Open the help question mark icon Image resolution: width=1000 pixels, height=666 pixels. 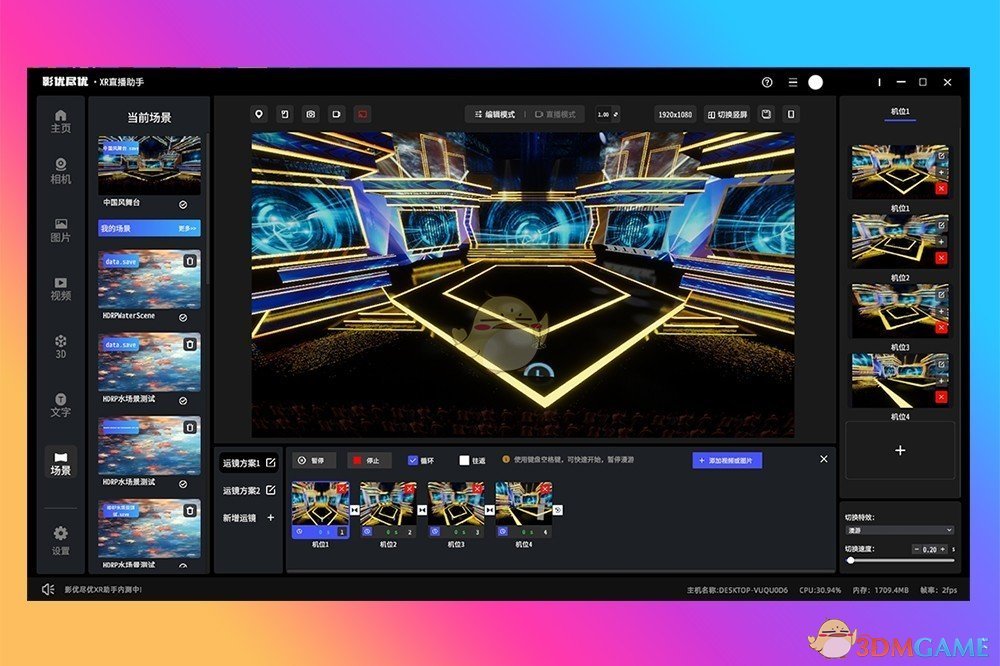(x=767, y=82)
